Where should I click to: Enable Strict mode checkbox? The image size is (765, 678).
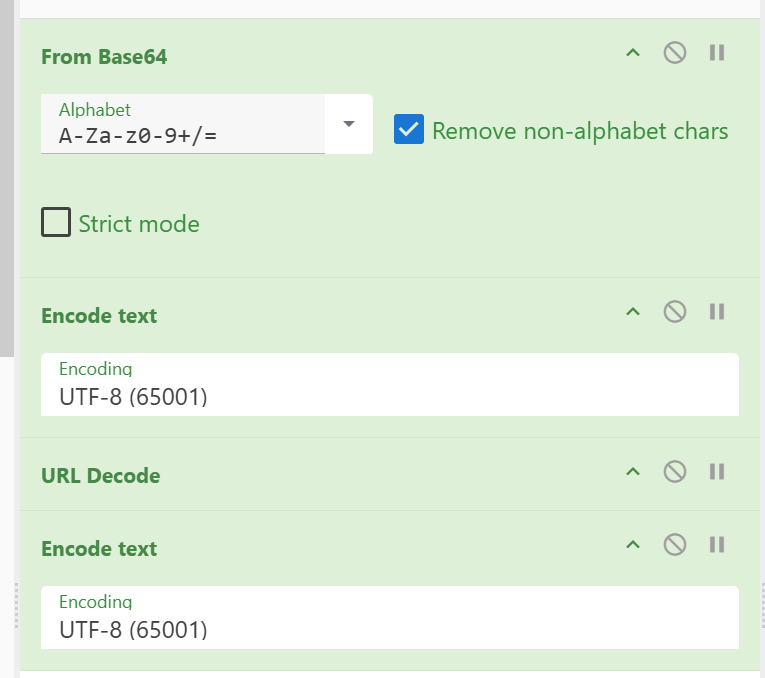click(56, 222)
